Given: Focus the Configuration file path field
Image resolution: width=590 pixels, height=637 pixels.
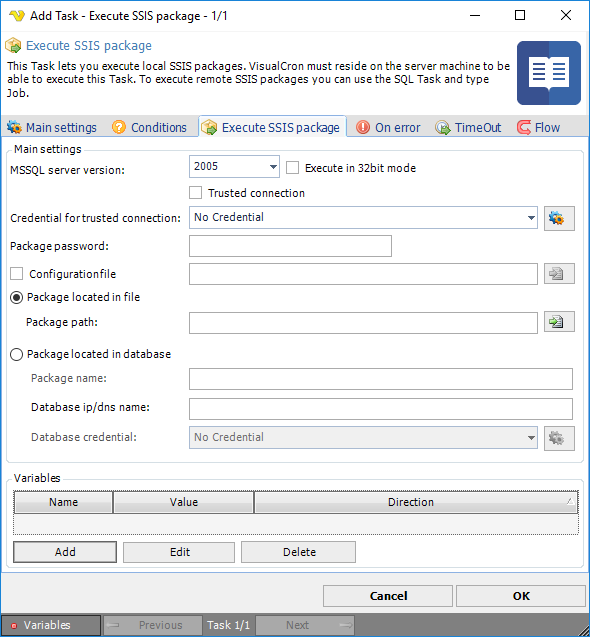Looking at the screenshot, I should 363,274.
